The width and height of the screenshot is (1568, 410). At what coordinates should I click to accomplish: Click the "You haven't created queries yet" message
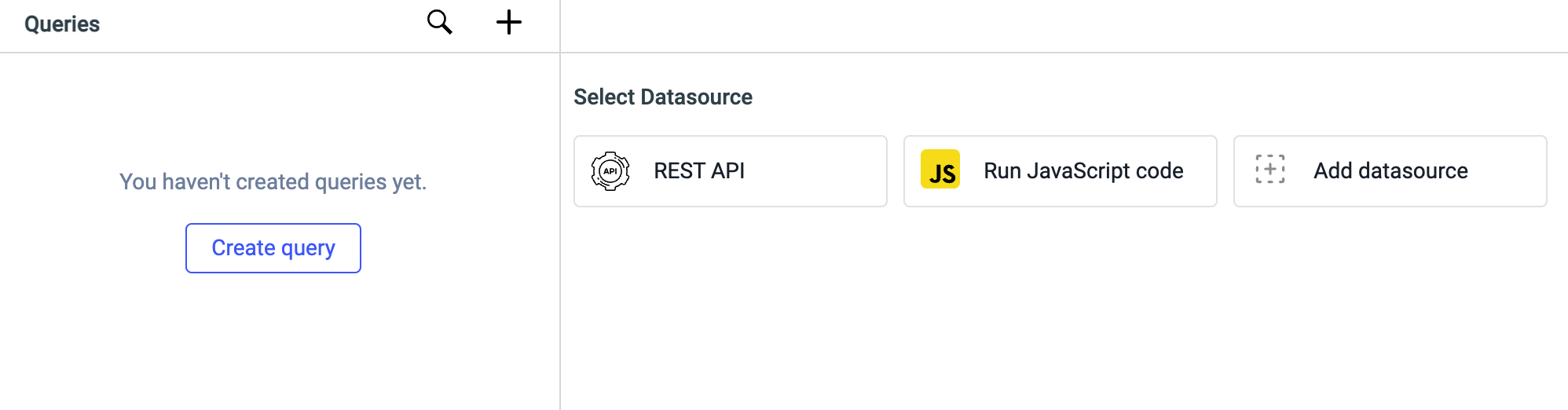pos(273,182)
